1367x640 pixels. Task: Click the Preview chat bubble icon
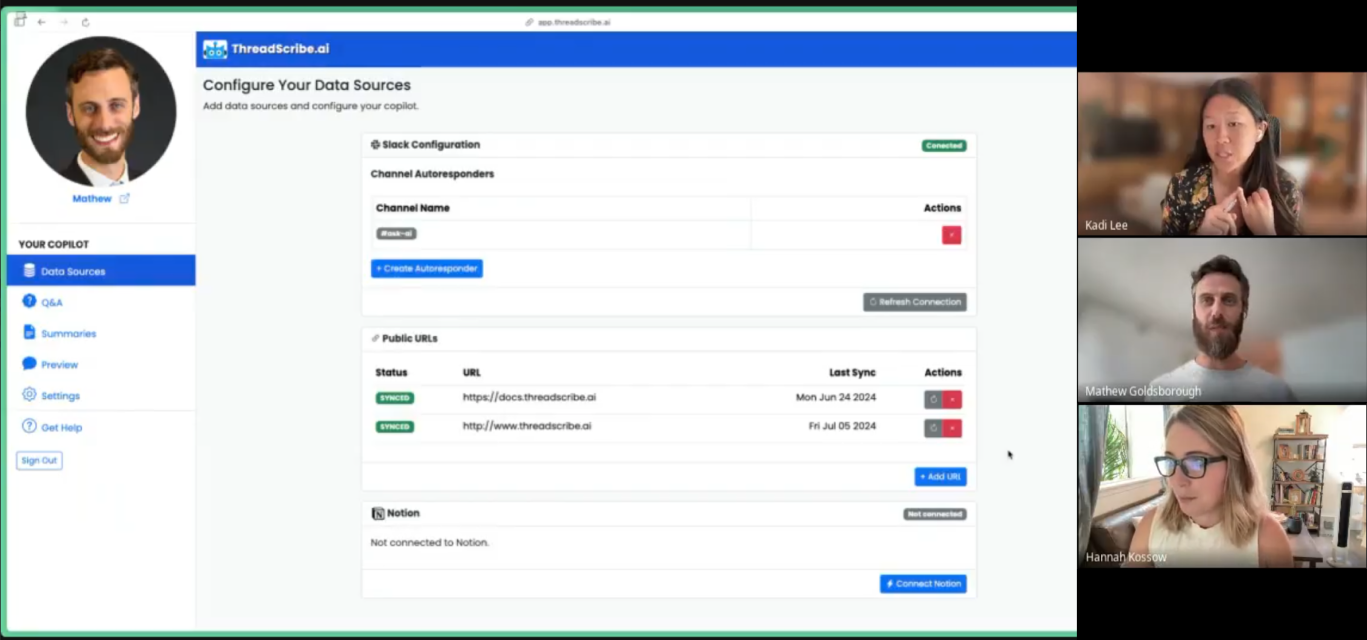(29, 364)
